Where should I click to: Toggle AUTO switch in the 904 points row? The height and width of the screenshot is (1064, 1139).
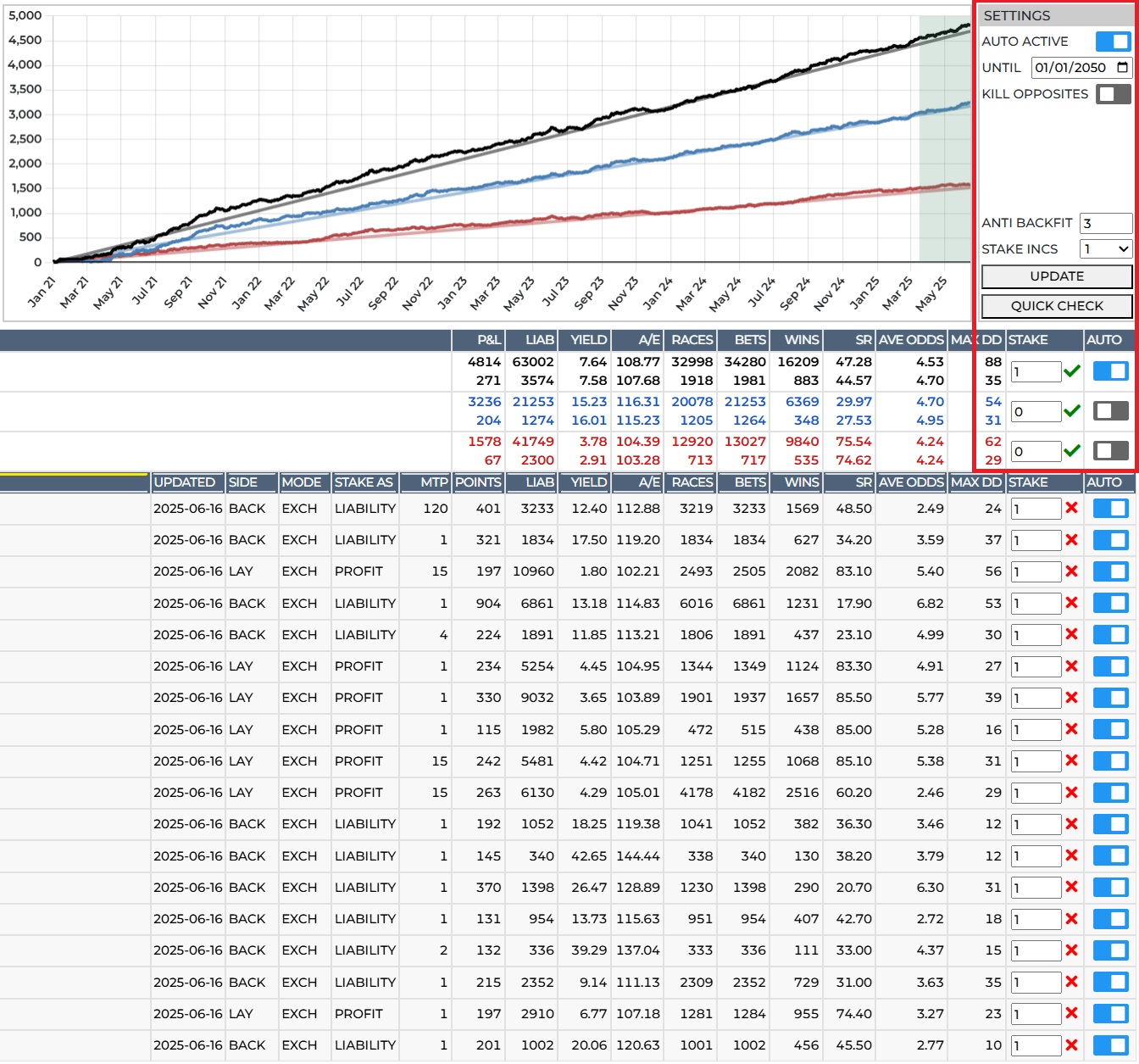click(1110, 603)
